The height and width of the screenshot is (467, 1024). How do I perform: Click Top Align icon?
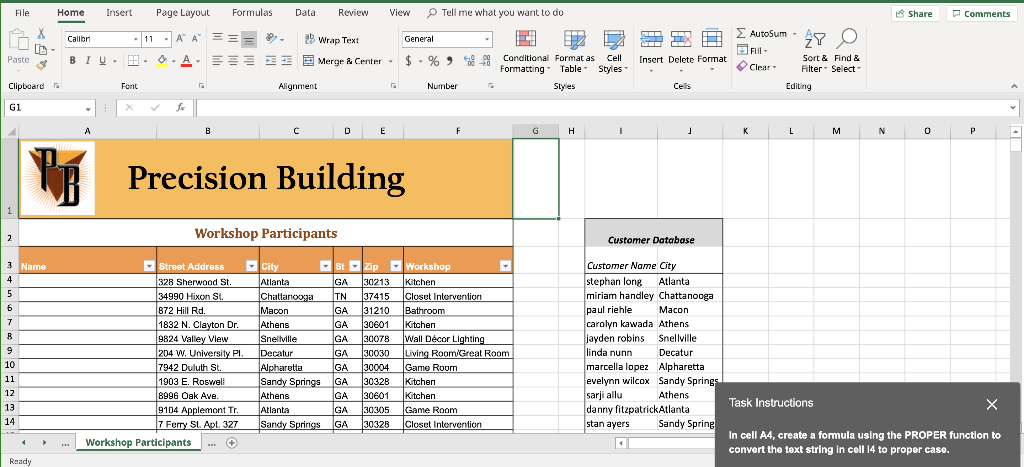(217, 39)
